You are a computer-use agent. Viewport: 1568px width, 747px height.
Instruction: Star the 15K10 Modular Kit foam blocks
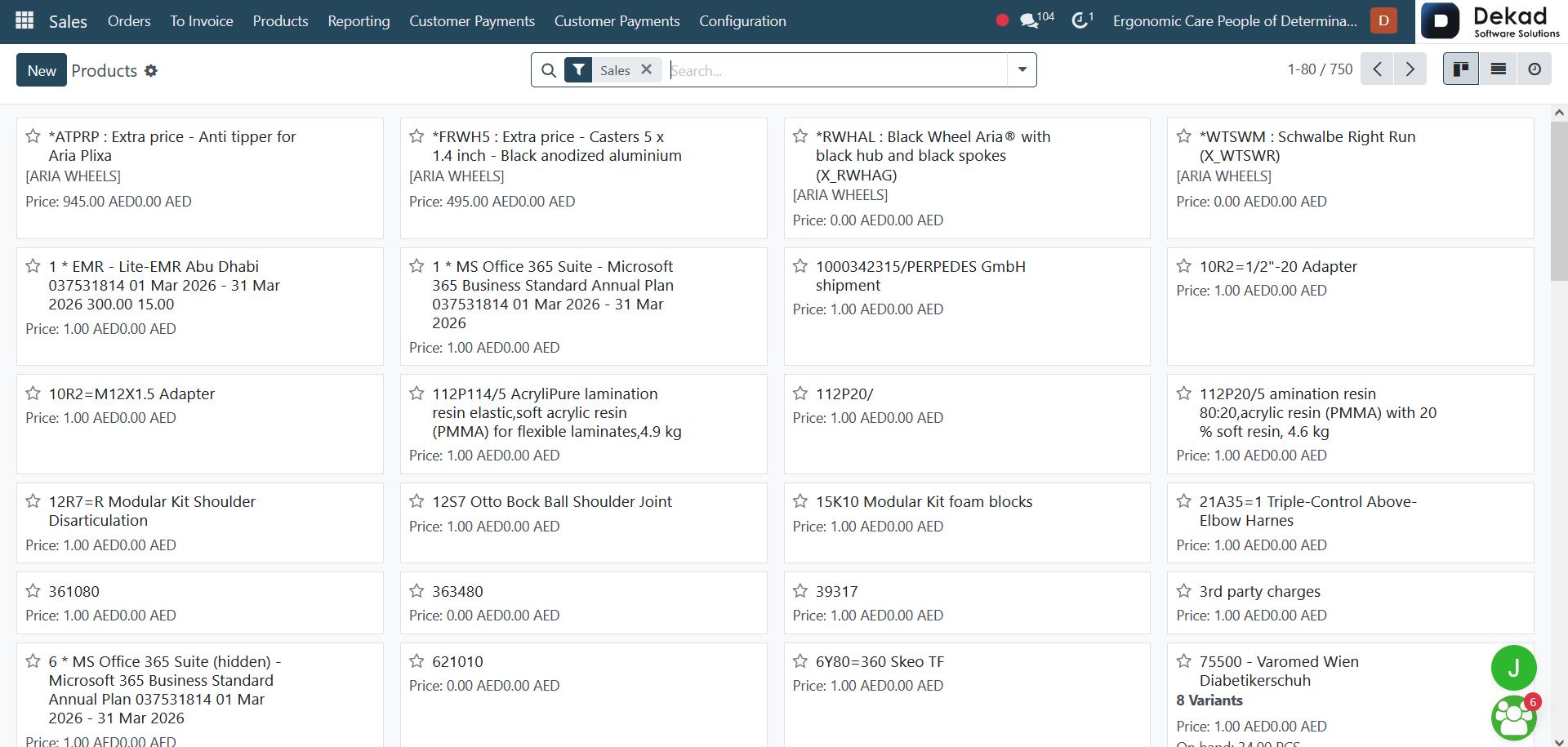tap(800, 501)
